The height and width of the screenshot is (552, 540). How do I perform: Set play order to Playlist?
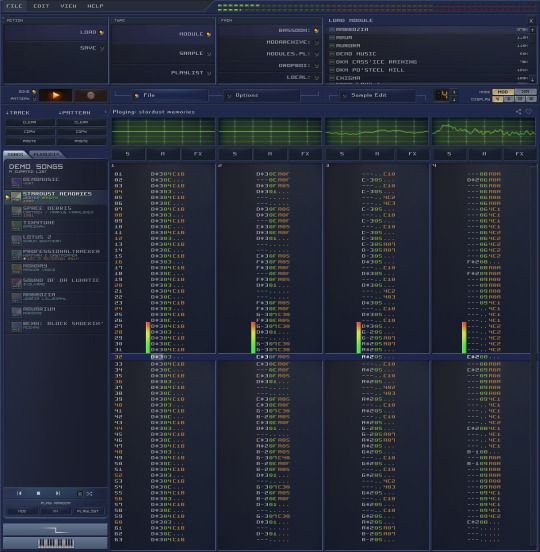88,511
